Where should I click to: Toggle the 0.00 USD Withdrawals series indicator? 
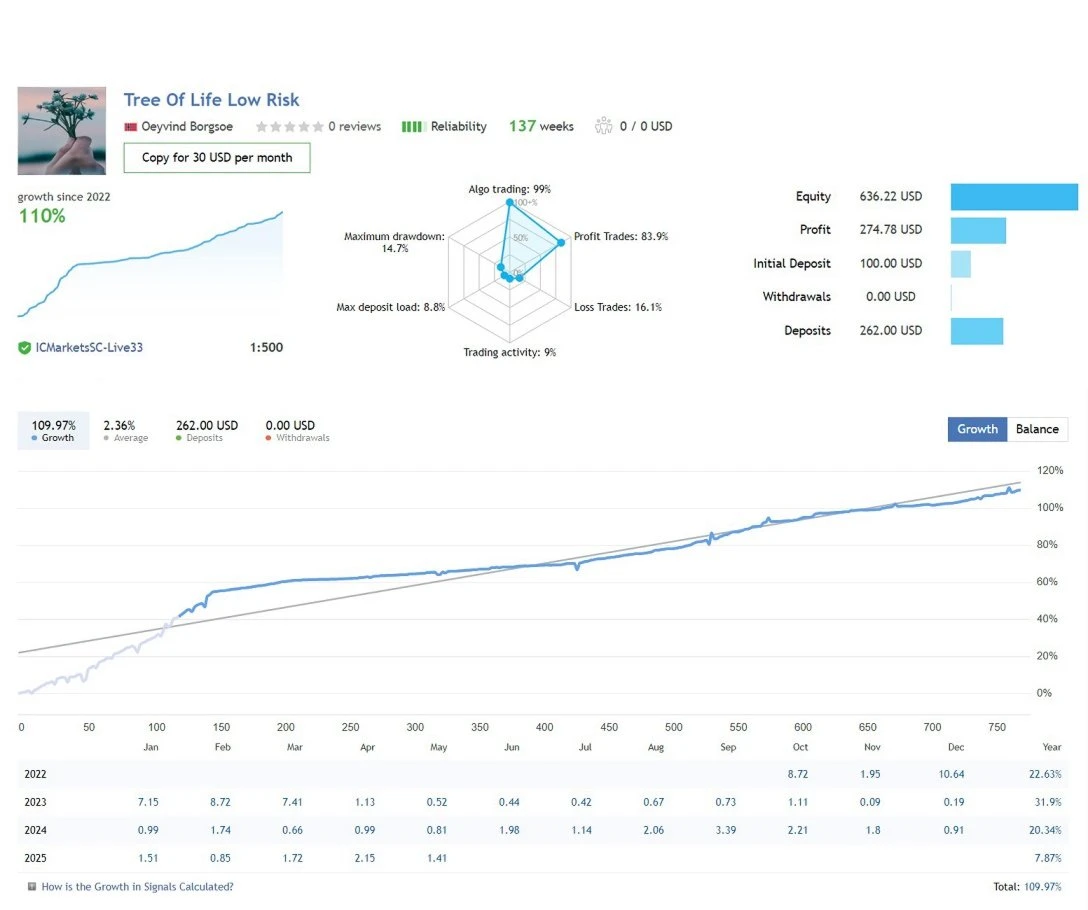pos(296,431)
